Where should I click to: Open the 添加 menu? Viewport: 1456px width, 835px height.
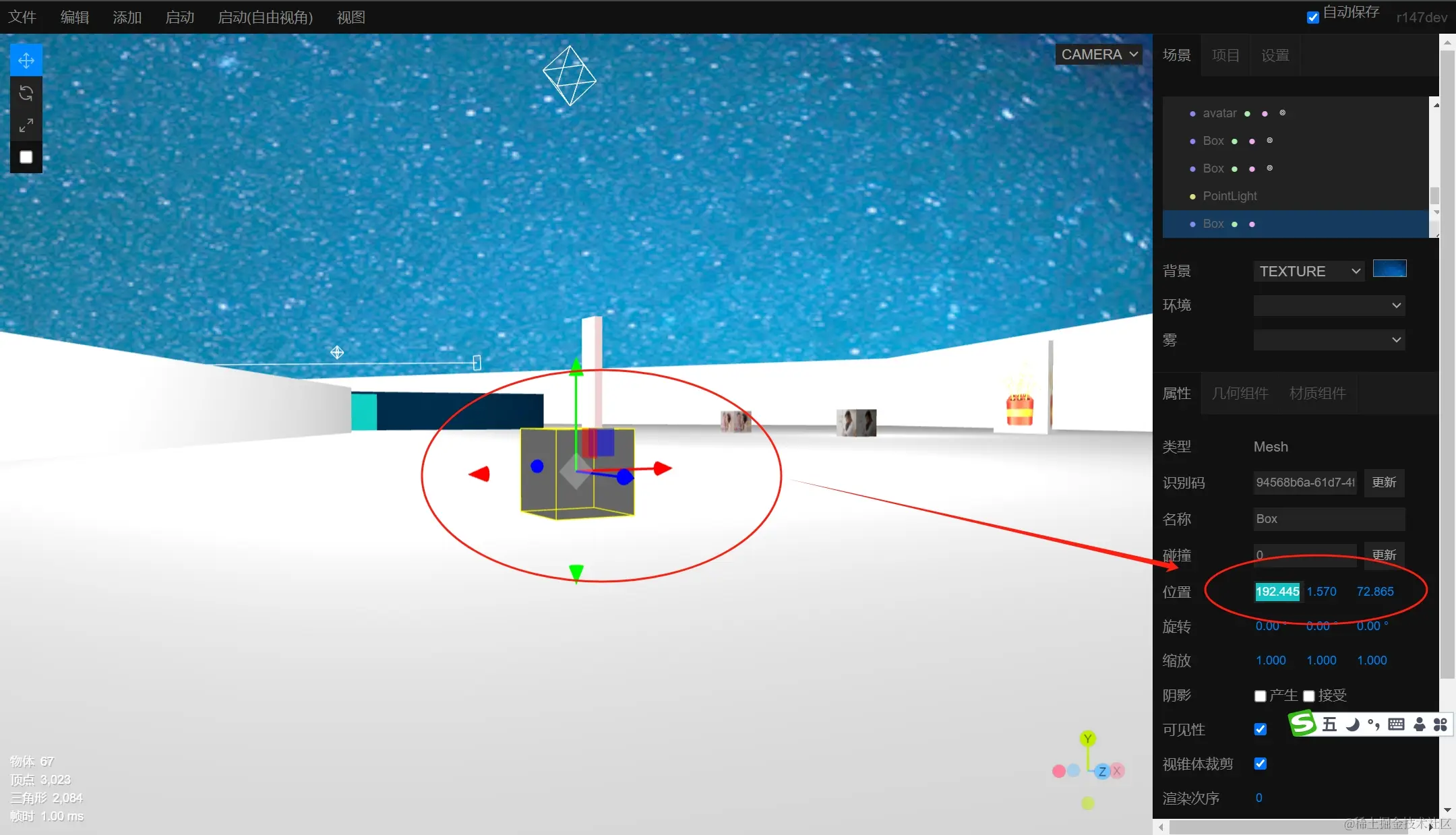[127, 18]
